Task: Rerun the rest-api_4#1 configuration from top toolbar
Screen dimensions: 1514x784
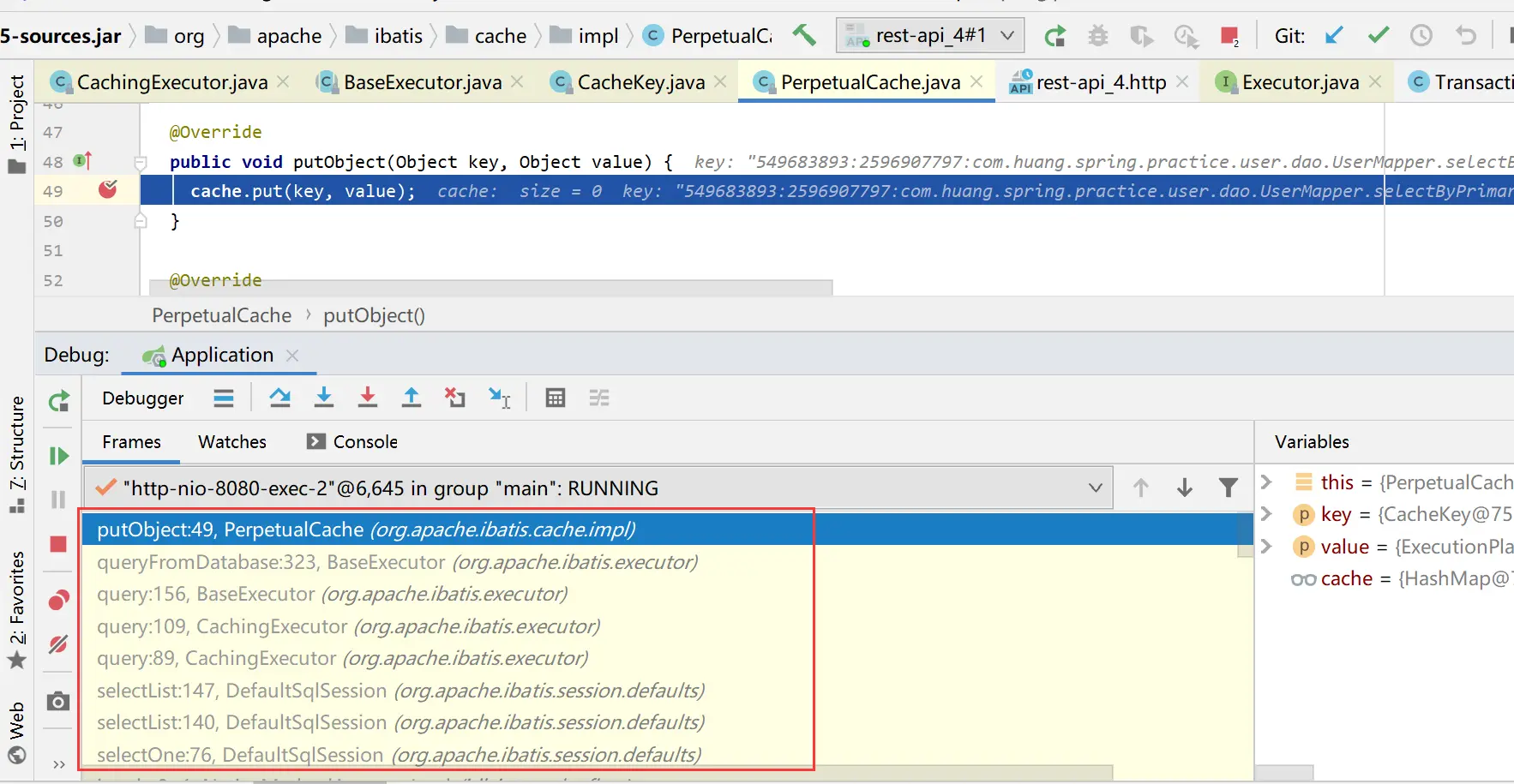Action: coord(1054,36)
